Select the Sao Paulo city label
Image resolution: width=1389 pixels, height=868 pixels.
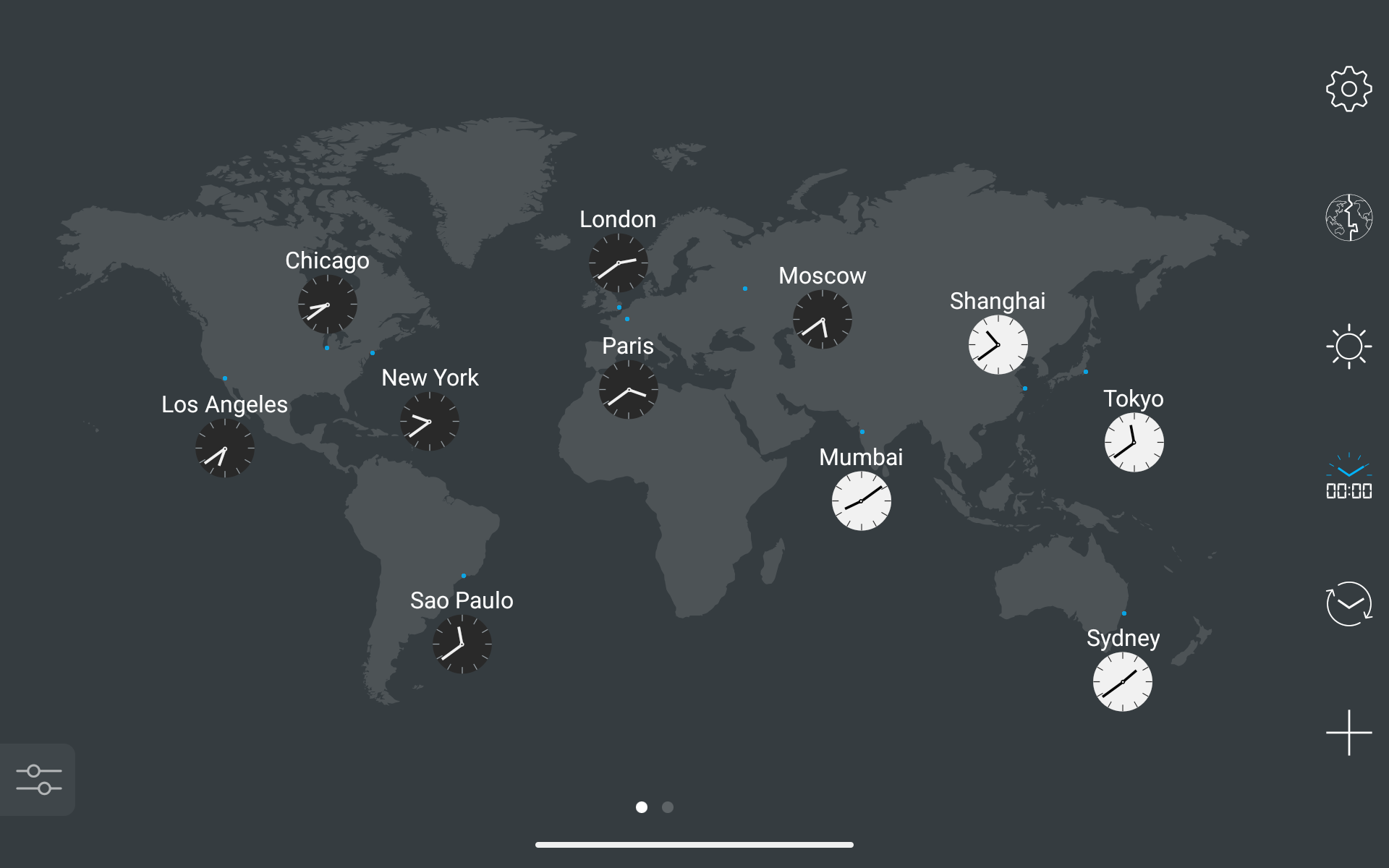pyautogui.click(x=462, y=600)
